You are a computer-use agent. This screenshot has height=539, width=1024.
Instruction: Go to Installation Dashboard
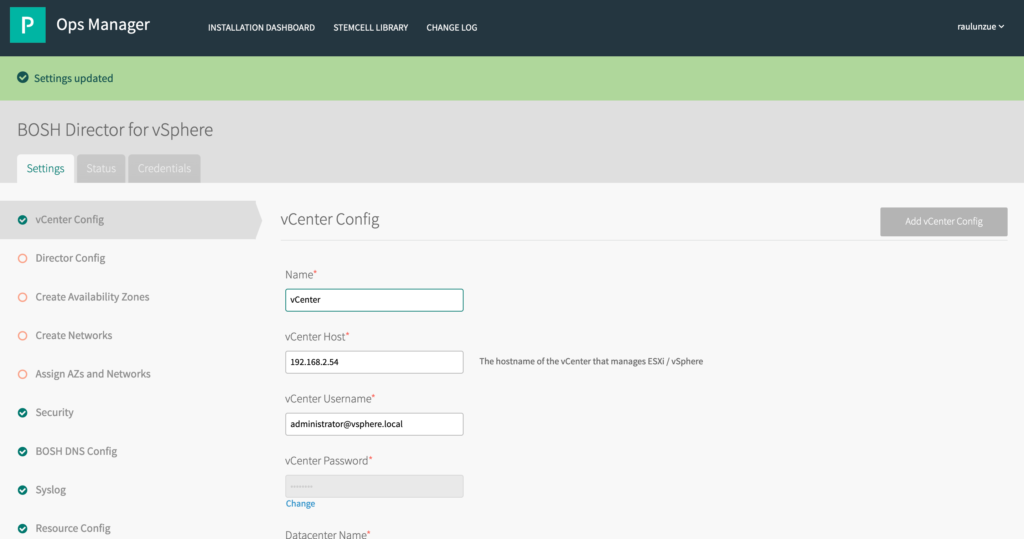[261, 27]
